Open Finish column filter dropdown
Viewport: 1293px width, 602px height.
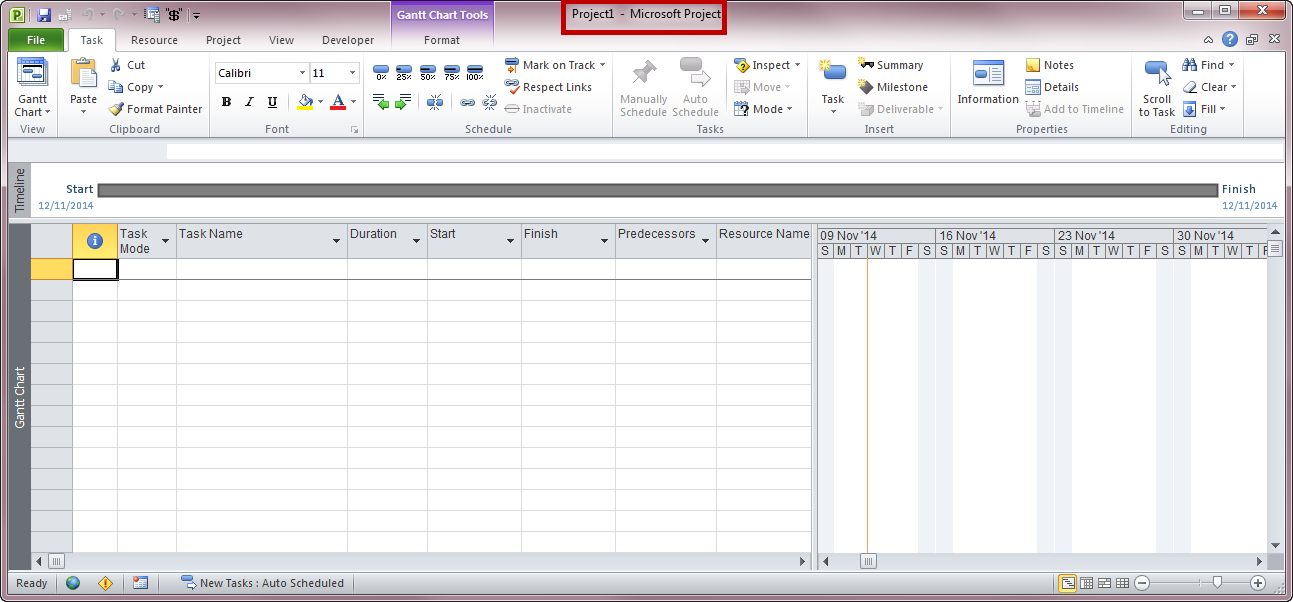[605, 241]
